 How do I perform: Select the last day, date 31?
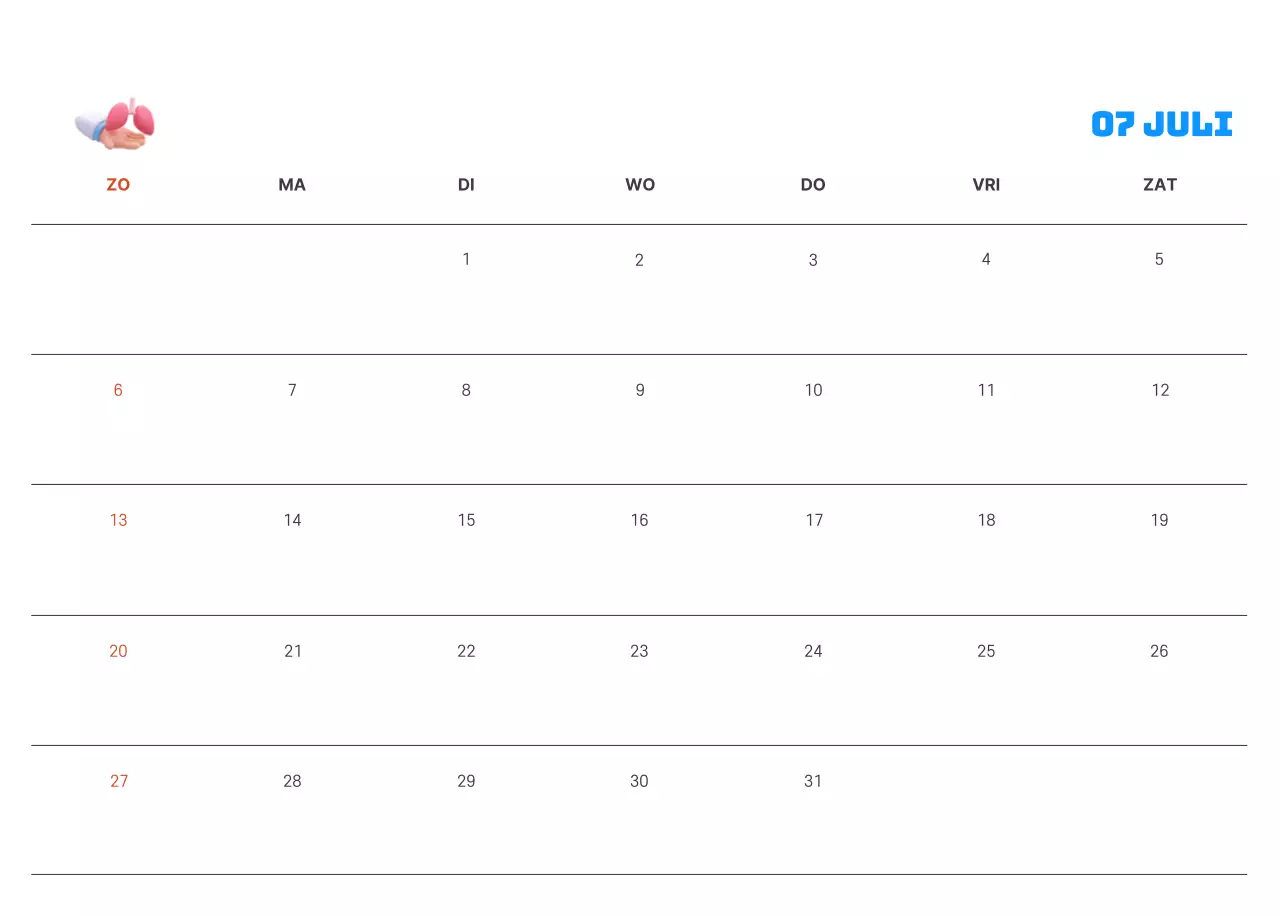pos(813,781)
